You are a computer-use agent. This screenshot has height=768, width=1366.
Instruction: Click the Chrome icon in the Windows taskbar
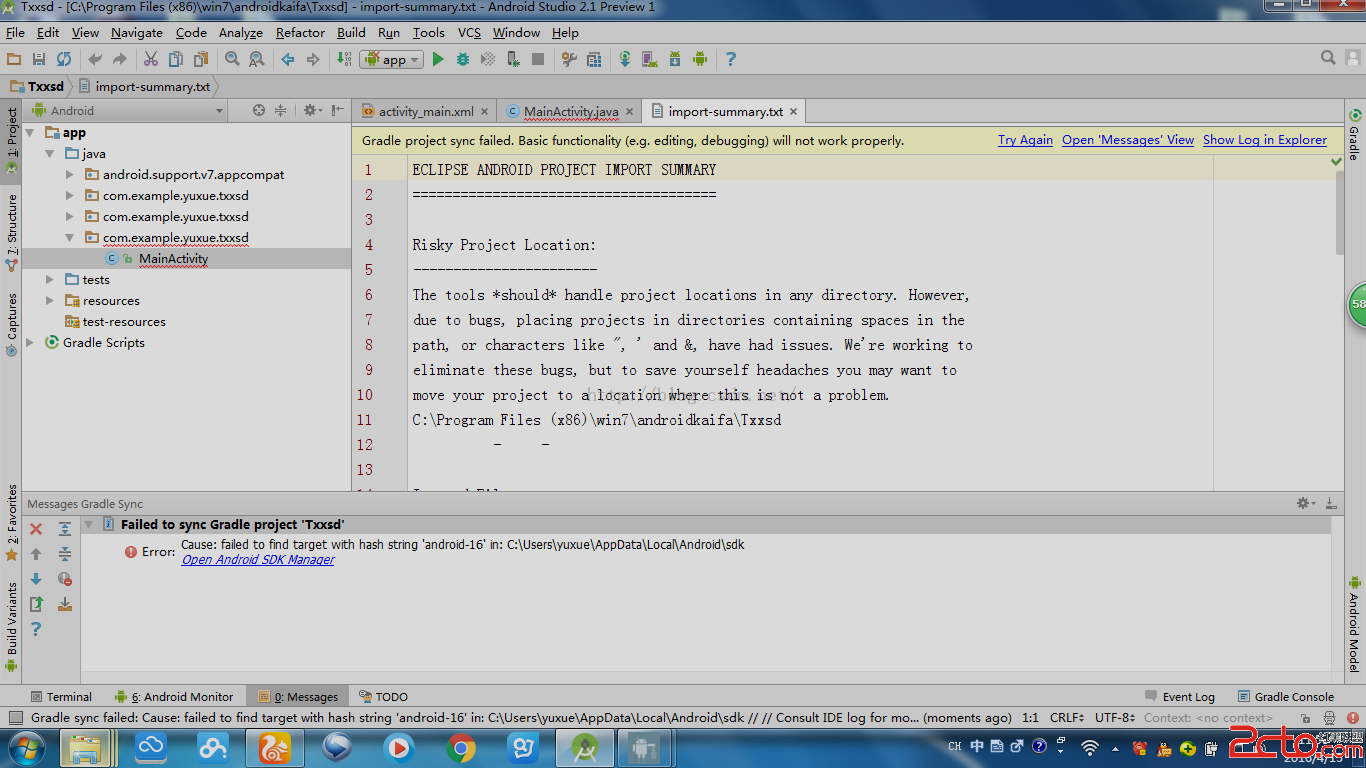[461, 747]
